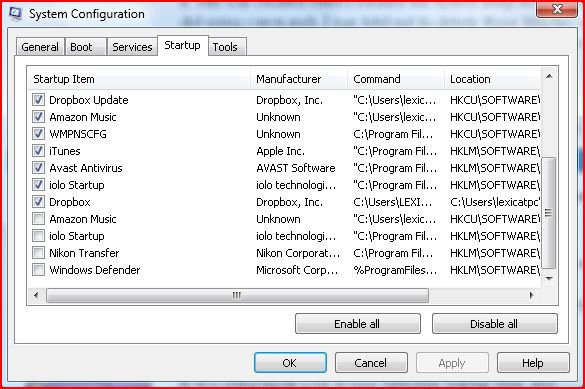Click the 'C:\Users\LEXI...' command cell
The height and width of the screenshot is (389, 585).
pos(392,202)
